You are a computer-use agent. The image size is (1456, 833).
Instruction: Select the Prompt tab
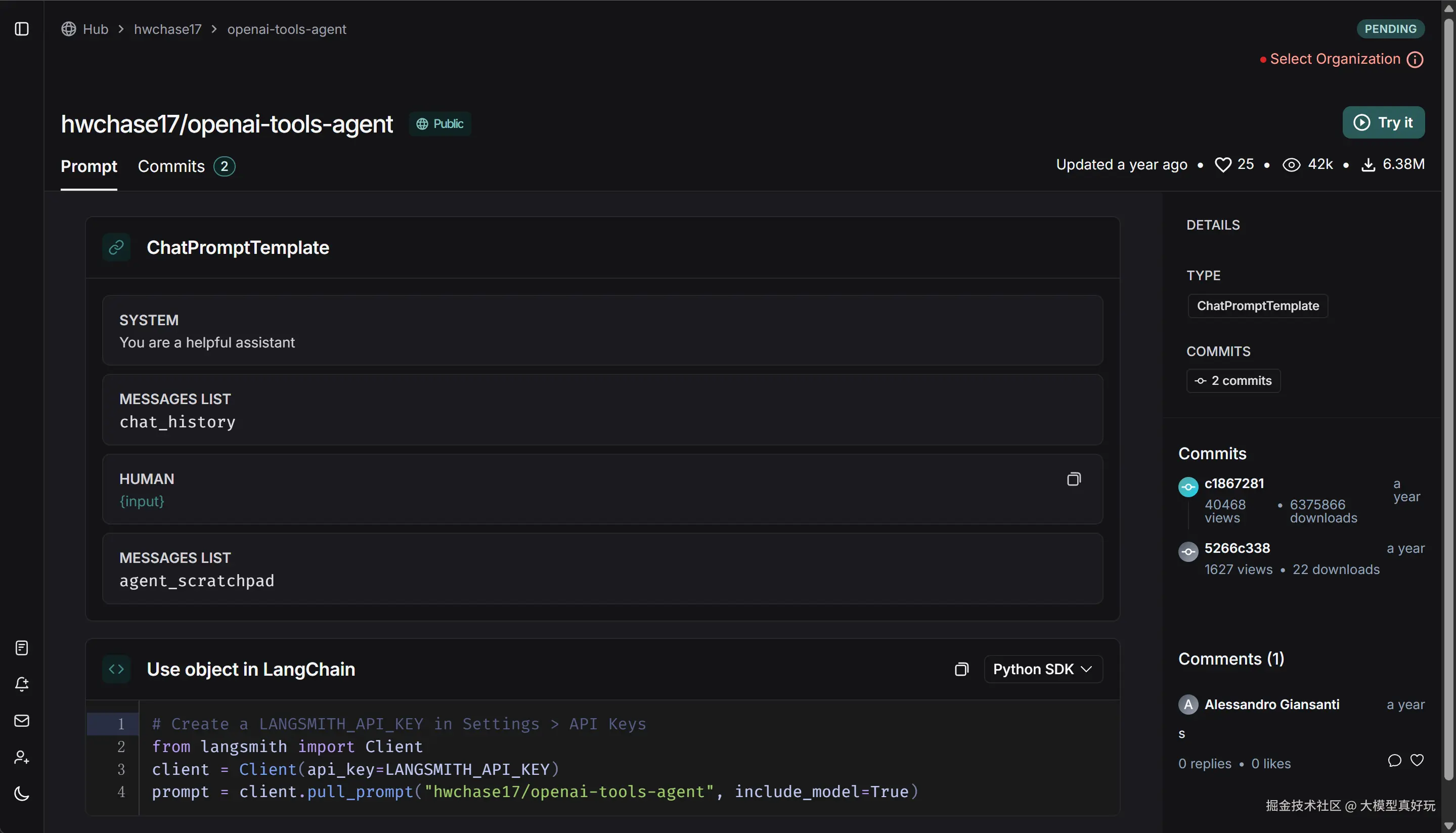click(89, 166)
